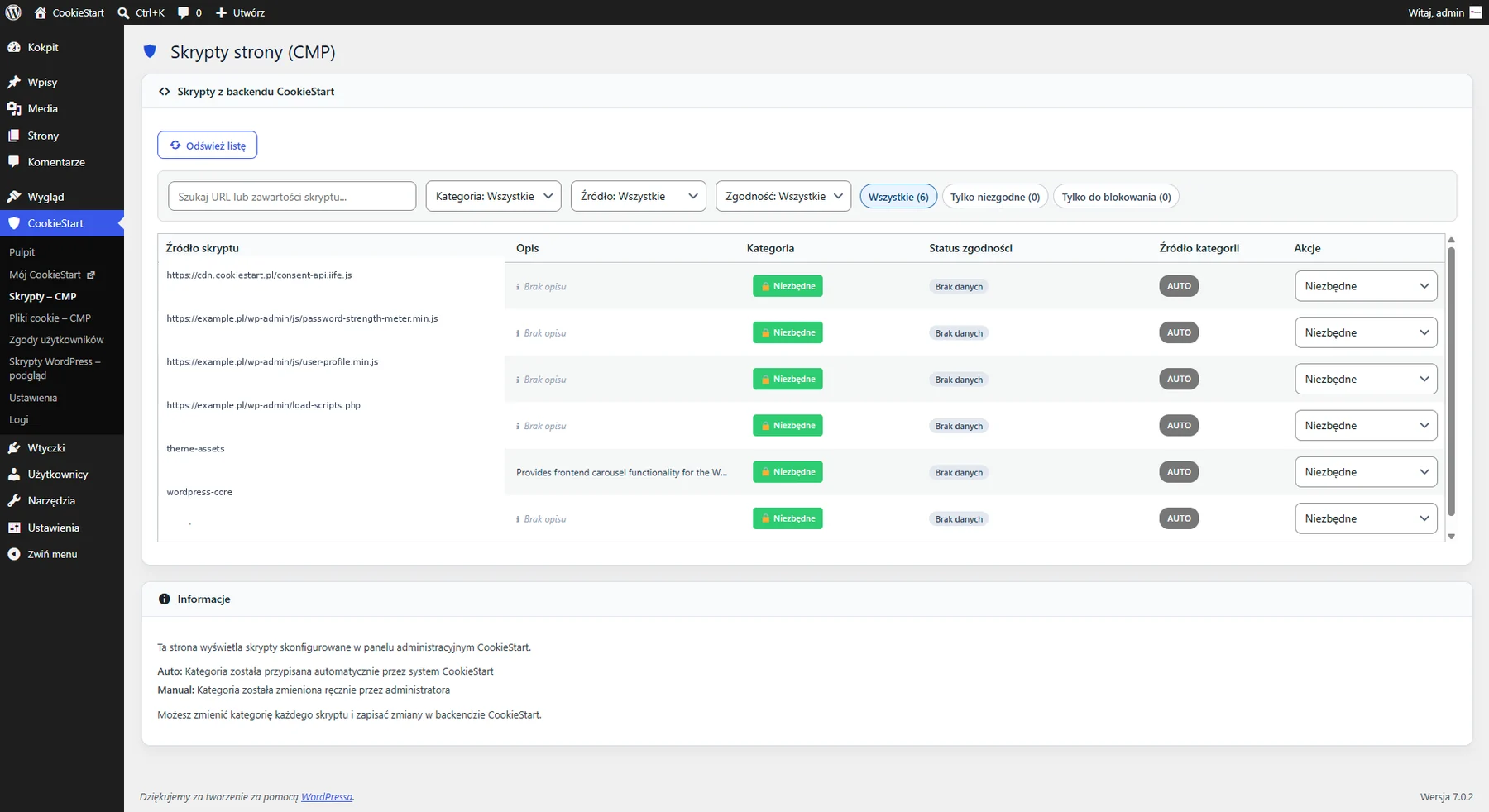Viewport: 1489px width, 812px height.
Task: Open Ustawienia under CookieStart submenu
Action: pyautogui.click(x=33, y=398)
